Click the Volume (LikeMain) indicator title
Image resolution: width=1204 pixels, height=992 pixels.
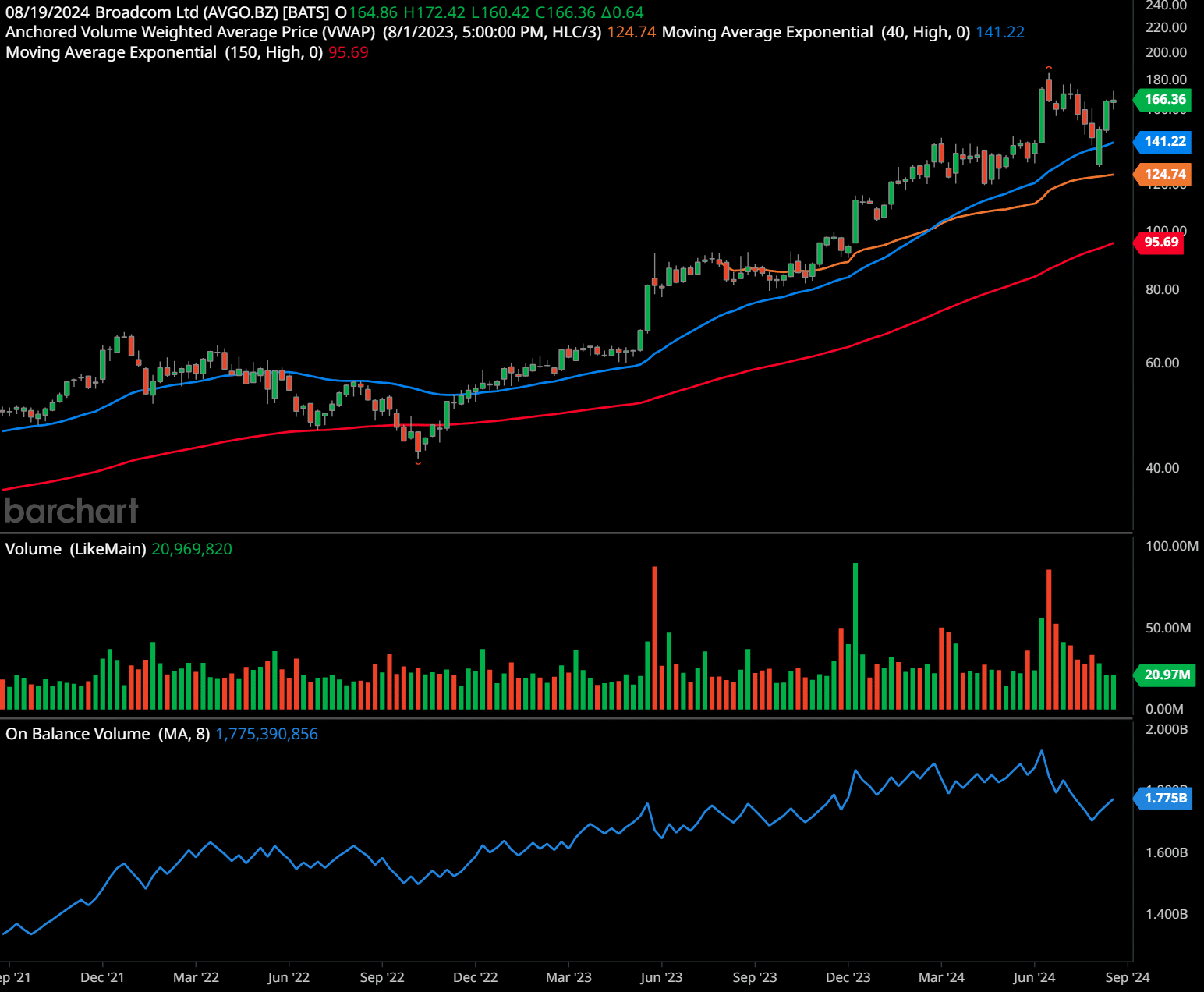point(76,549)
